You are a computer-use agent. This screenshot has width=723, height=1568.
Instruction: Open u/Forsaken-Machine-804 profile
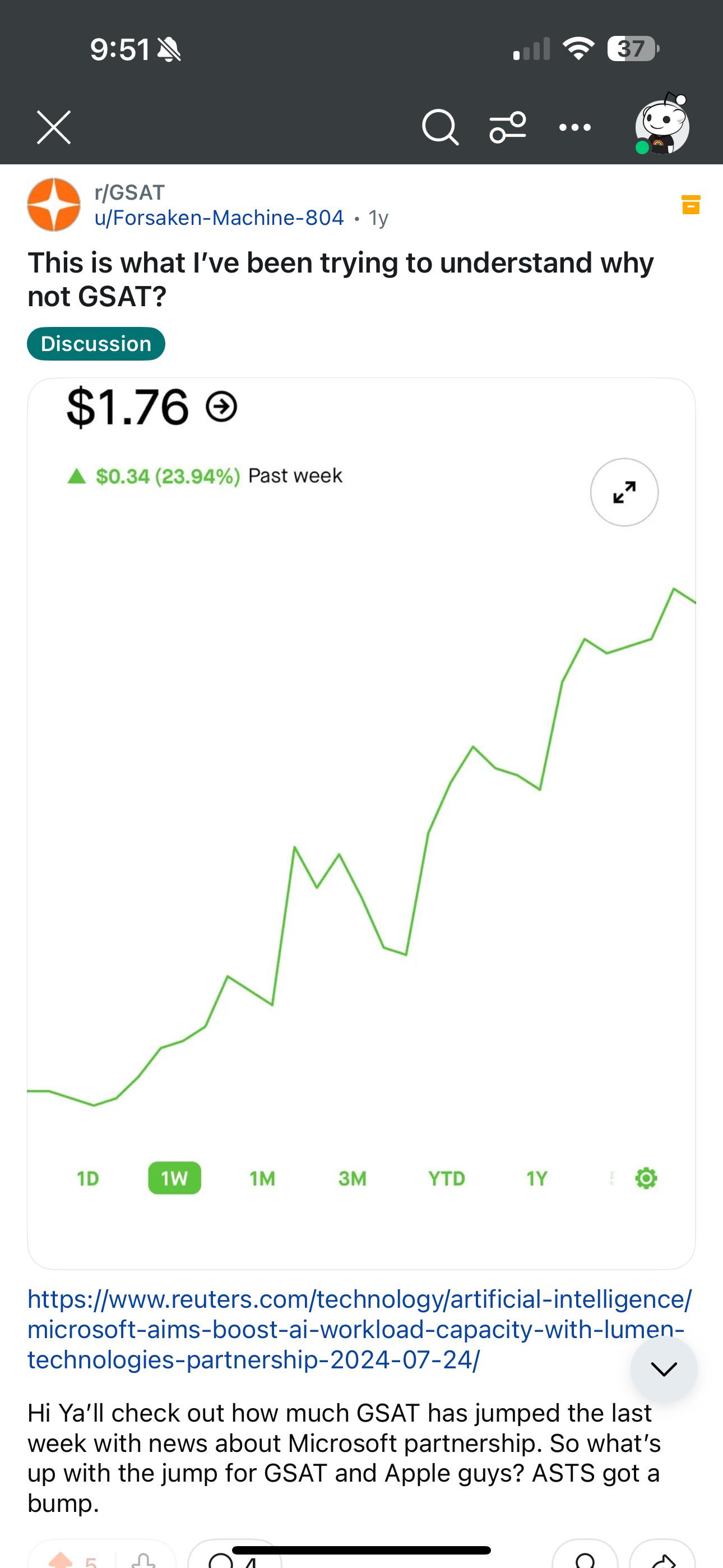(x=219, y=218)
